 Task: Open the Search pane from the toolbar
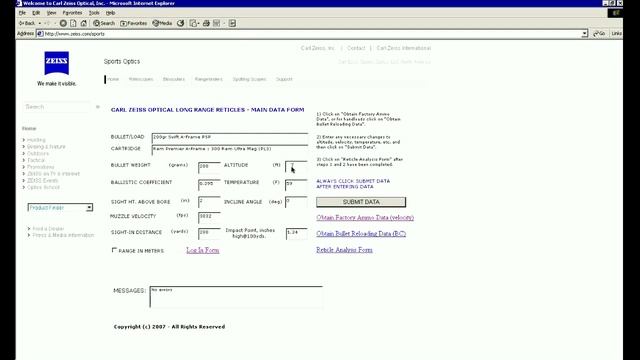[104, 23]
